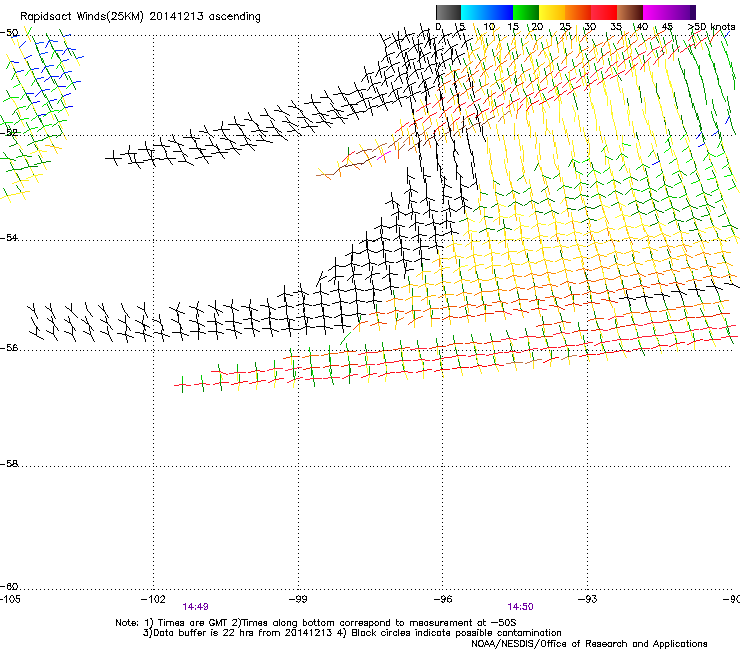Click the single magenta wind barb near -52
740x650 pixels.
384,155
